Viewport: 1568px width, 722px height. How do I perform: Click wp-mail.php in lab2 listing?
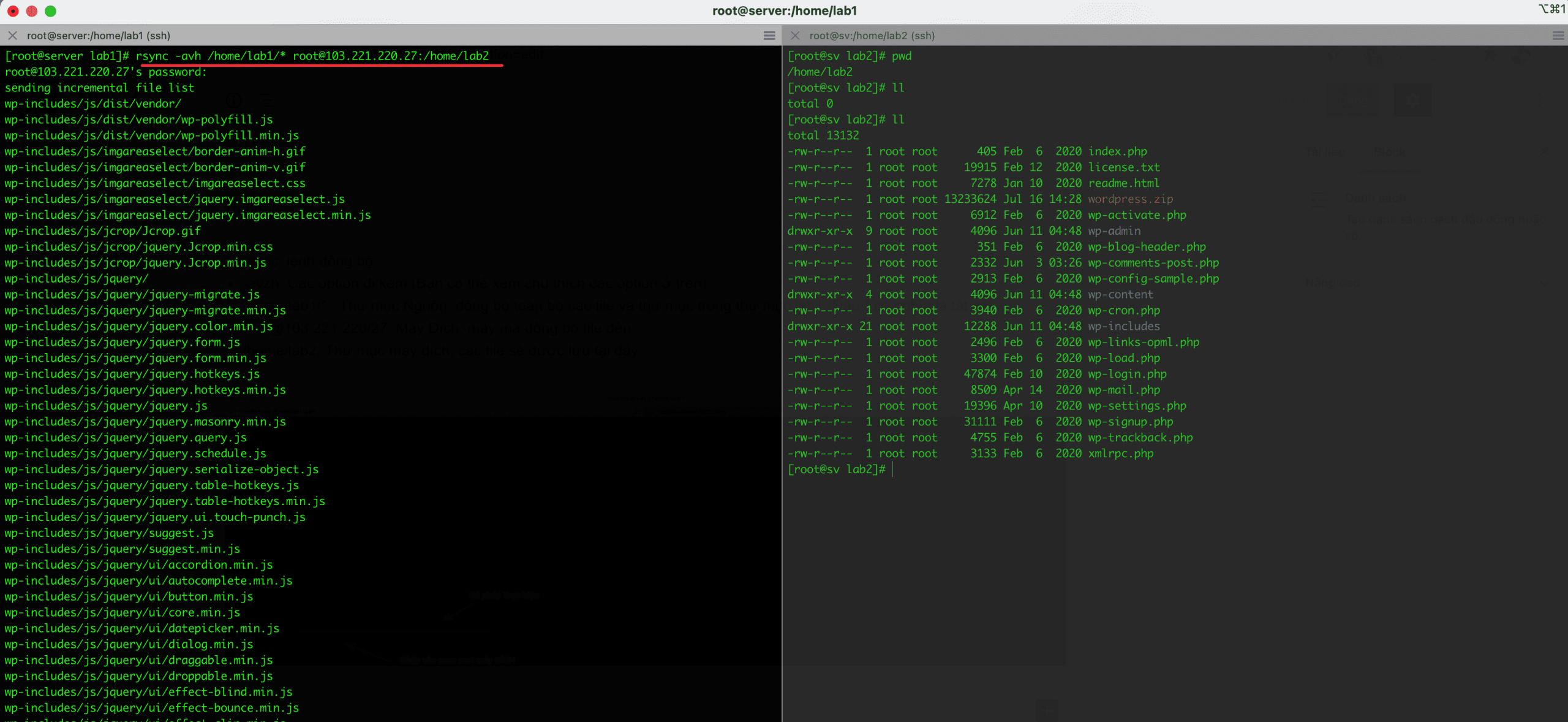pos(1125,390)
